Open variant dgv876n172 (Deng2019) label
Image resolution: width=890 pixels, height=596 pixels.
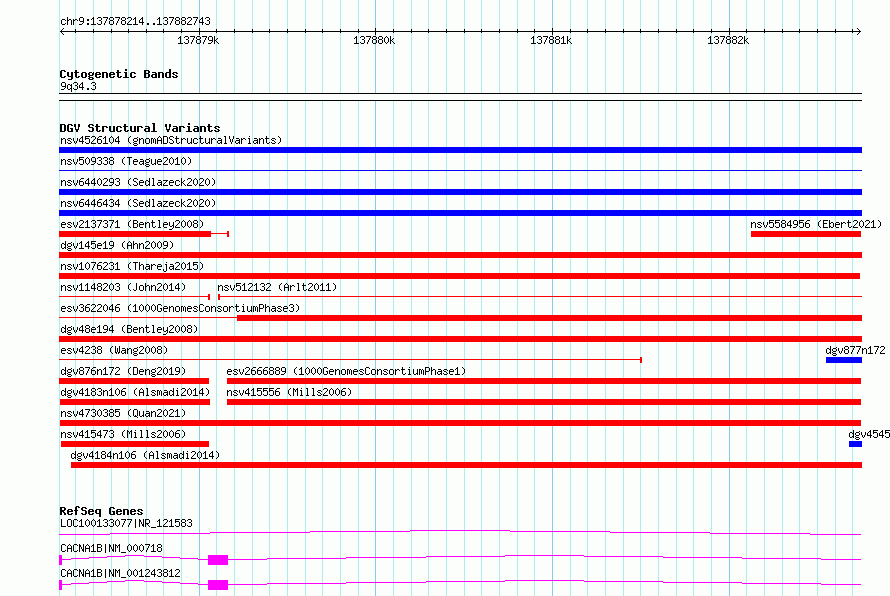pyautogui.click(x=123, y=371)
